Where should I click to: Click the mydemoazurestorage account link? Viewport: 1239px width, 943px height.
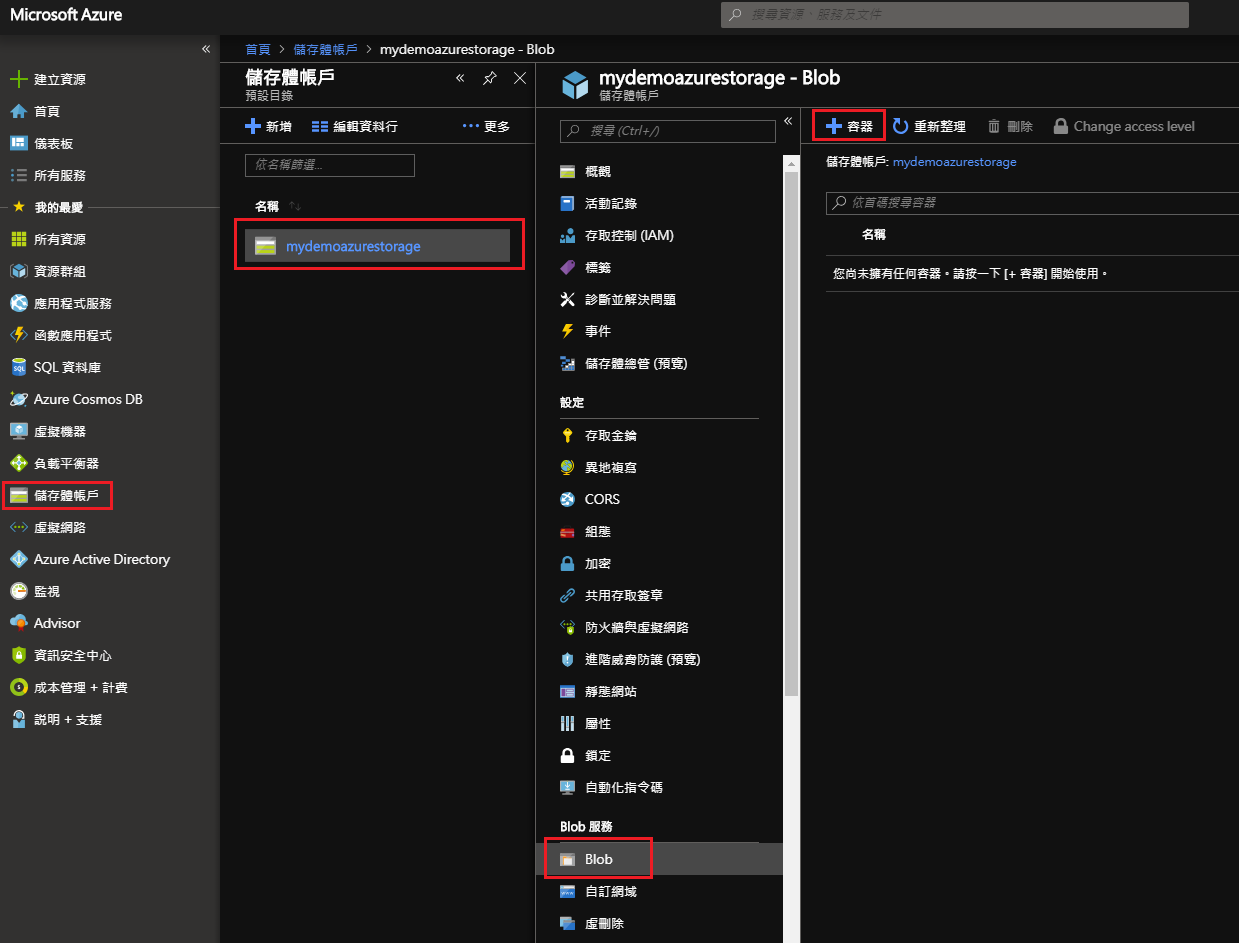[353, 246]
